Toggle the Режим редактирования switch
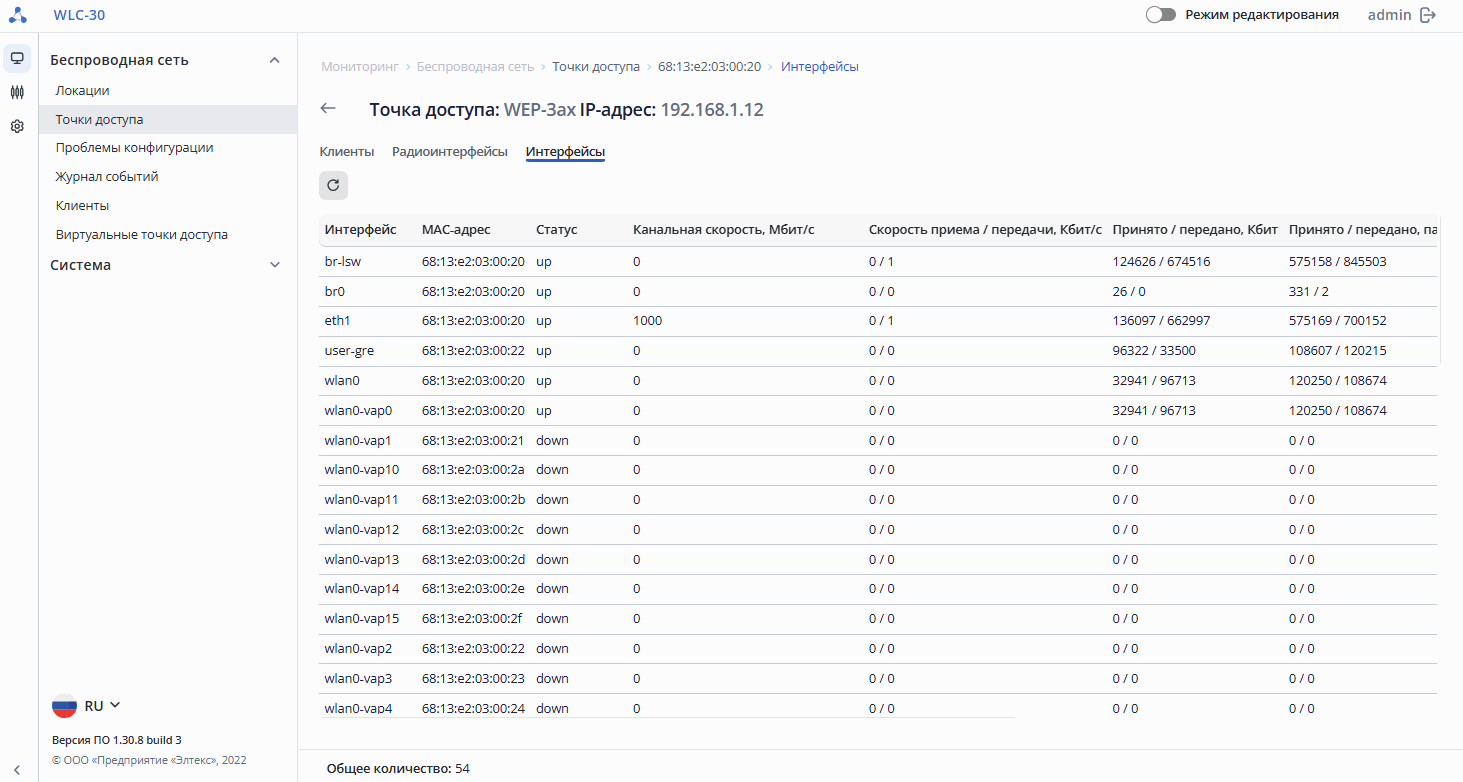The width and height of the screenshot is (1463, 782). [1160, 15]
